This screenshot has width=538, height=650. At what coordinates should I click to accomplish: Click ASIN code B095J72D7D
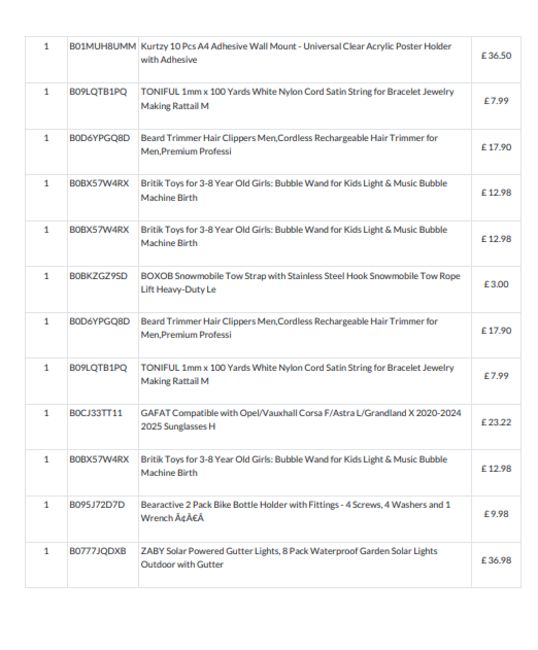click(x=97, y=505)
